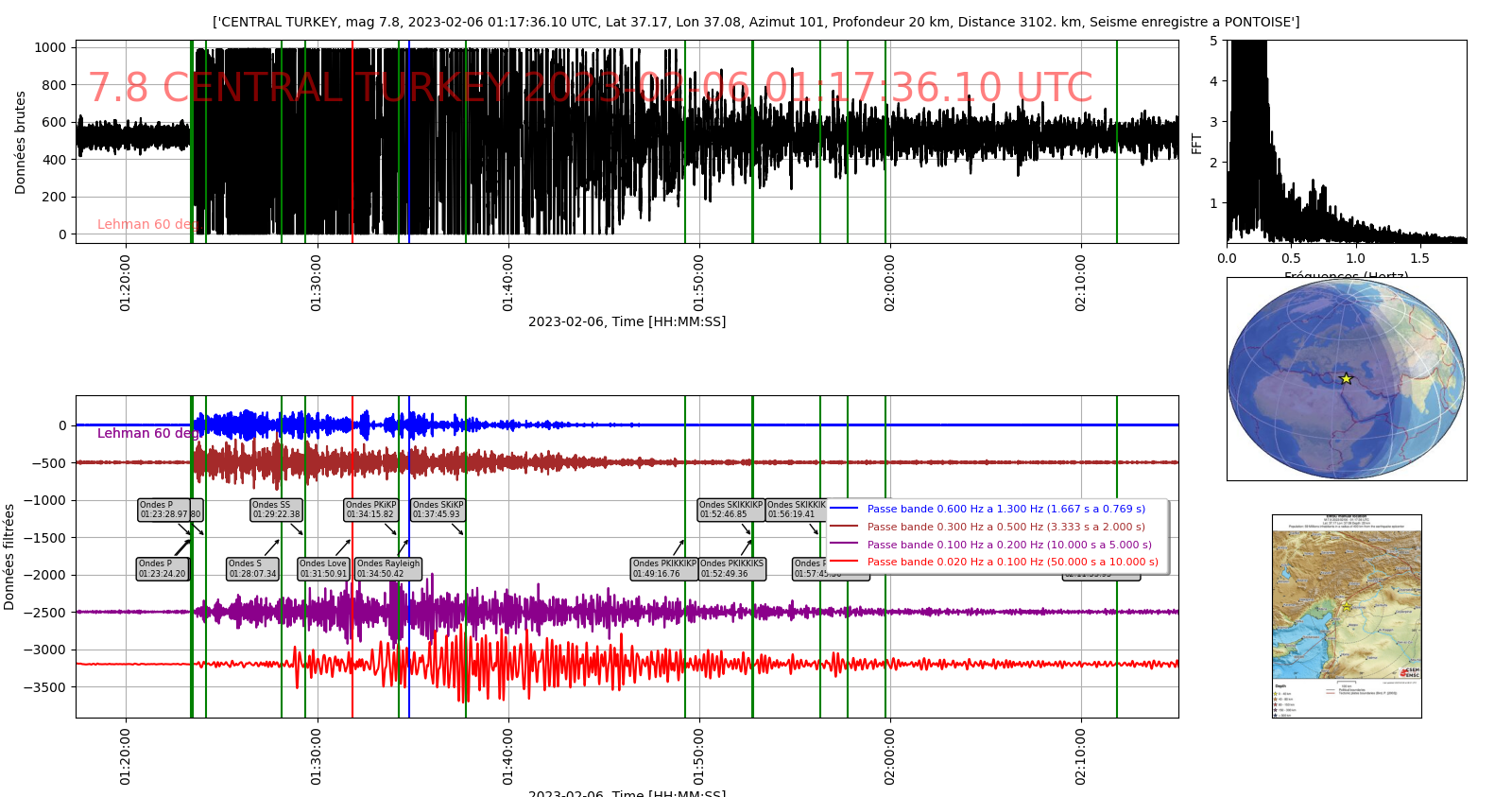Select the Ondes PKIKKIKP label
1512x797 pixels.
[664, 568]
